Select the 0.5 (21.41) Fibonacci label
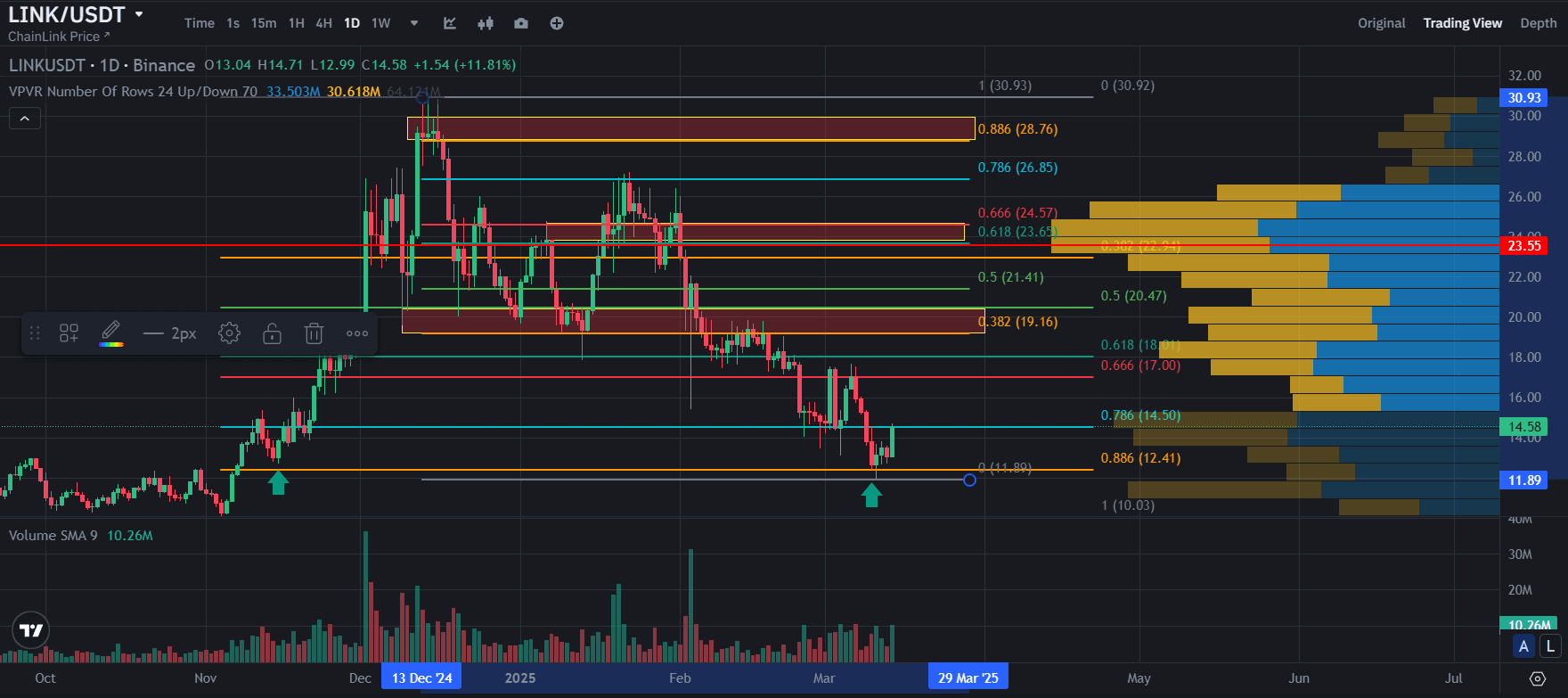Screen dimensions: 1568x698 coord(1010,277)
